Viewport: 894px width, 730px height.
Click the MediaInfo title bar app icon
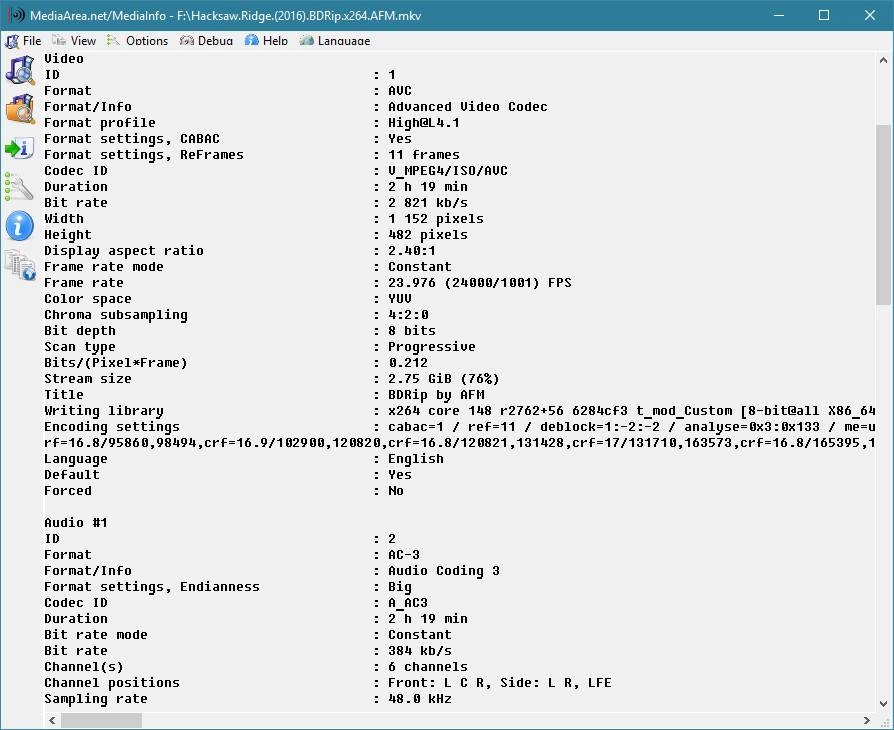pos(17,15)
